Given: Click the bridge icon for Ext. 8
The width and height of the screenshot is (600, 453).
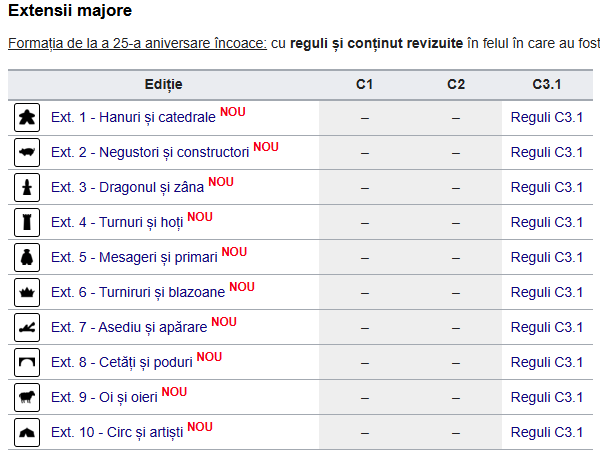Looking at the screenshot, I should (27, 362).
